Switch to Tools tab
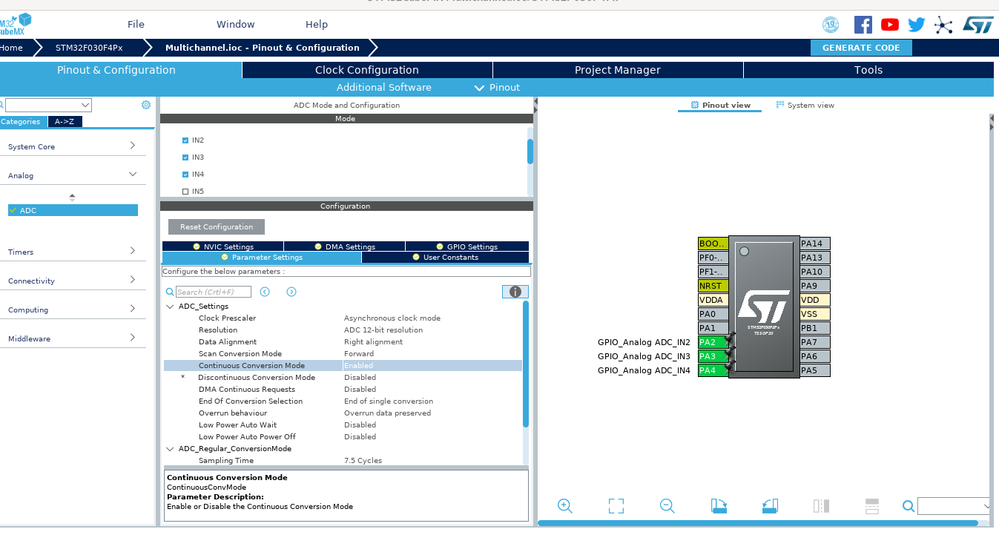The width and height of the screenshot is (999, 533). 868,70
